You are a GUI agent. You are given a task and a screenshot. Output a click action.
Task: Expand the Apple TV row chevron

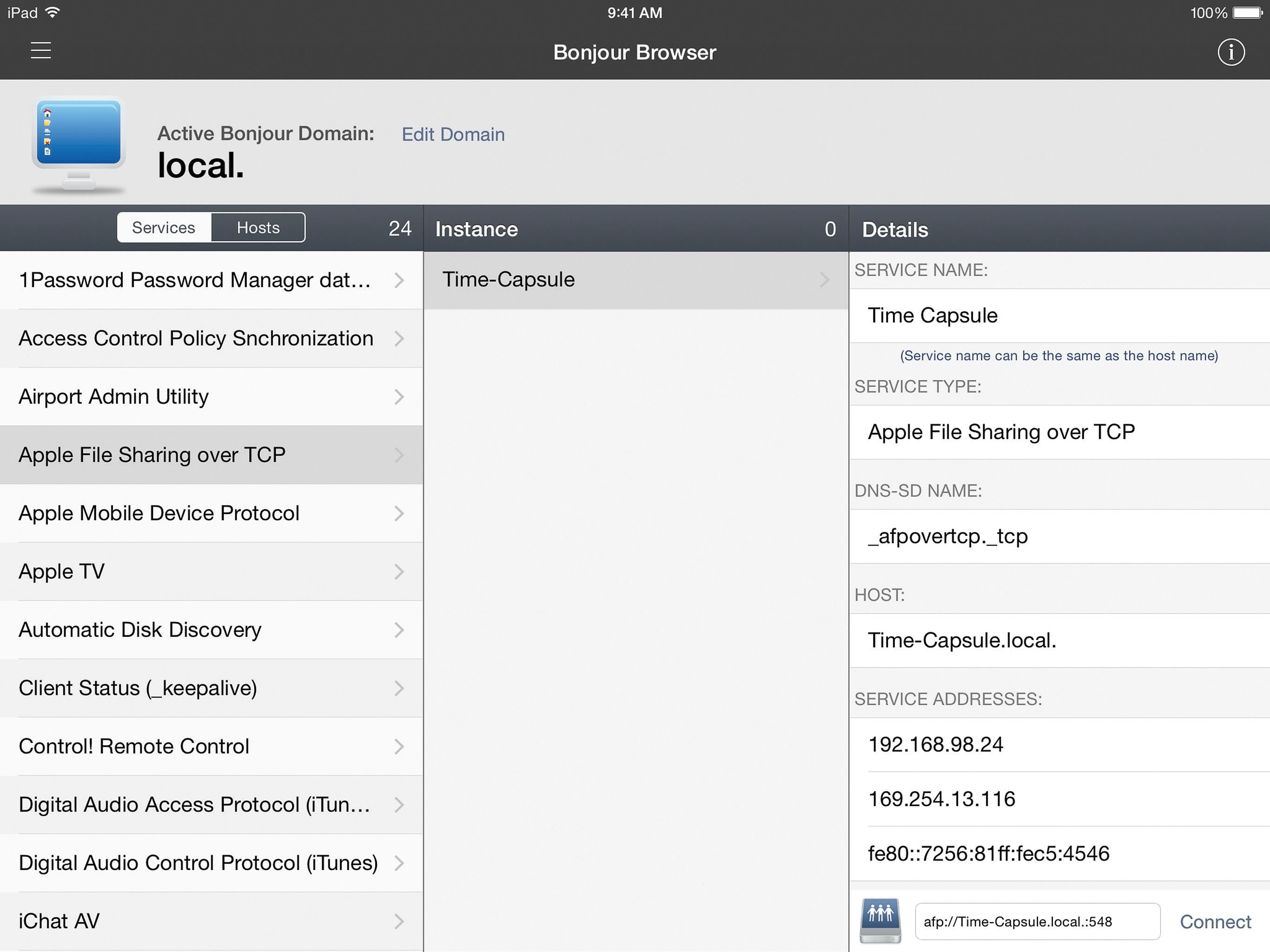pos(399,571)
